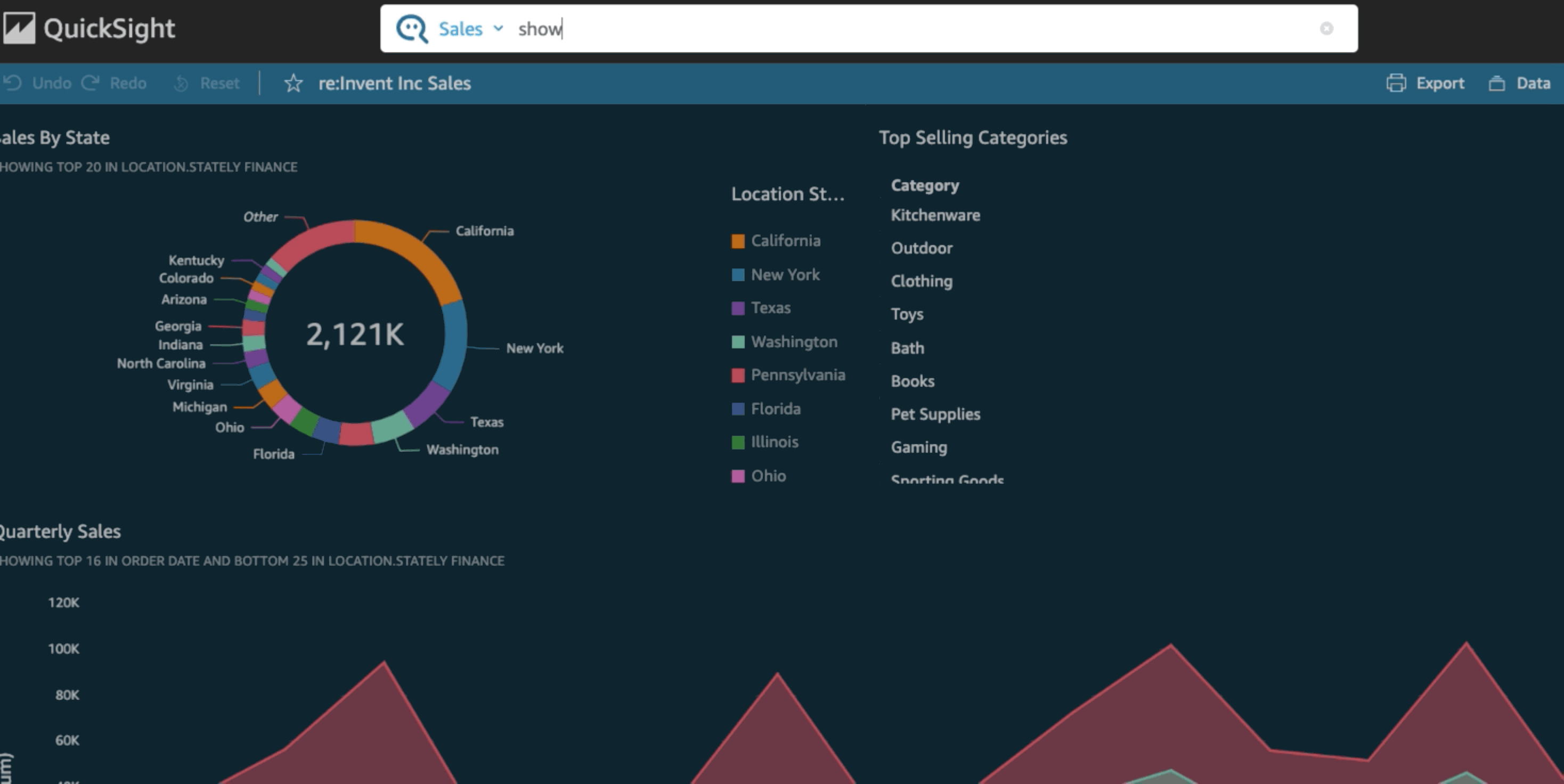This screenshot has height=784, width=1564.
Task: Click the Ohio donut chart label
Action: pyautogui.click(x=230, y=427)
